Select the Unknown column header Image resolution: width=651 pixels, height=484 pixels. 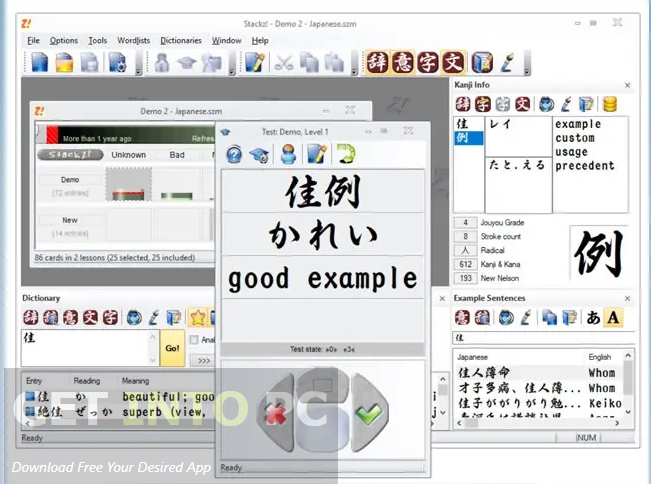click(128, 155)
